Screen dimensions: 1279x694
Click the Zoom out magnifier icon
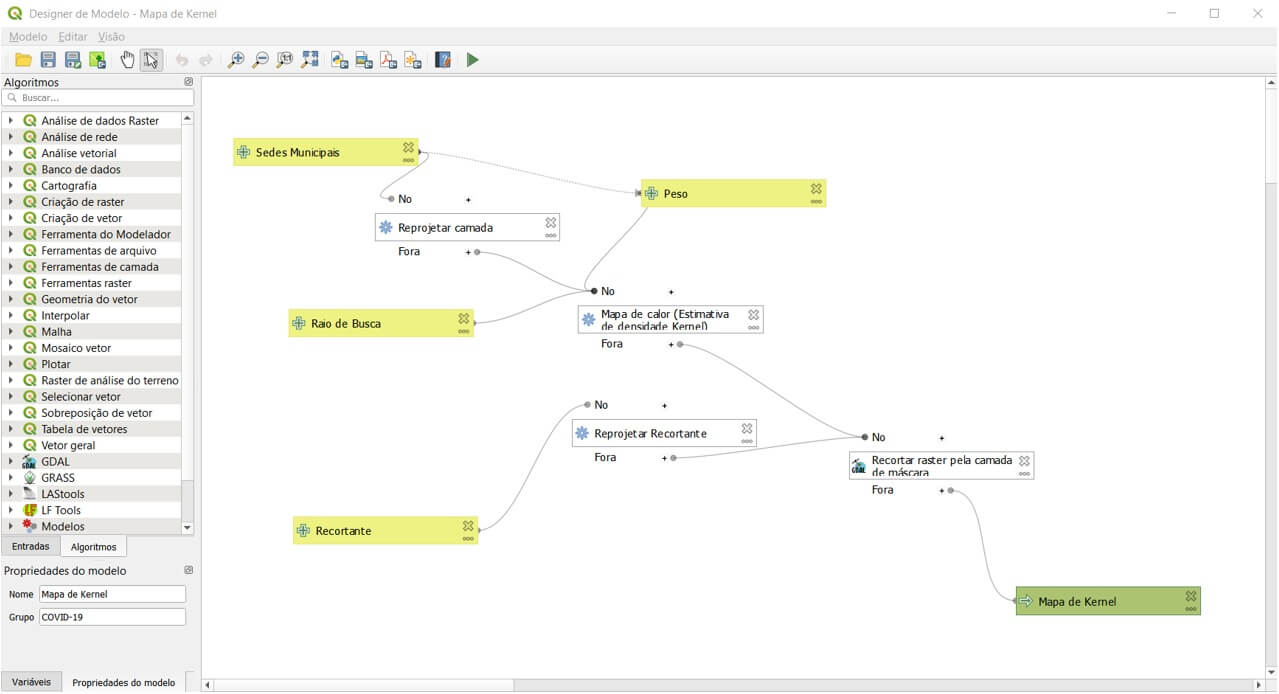[260, 60]
